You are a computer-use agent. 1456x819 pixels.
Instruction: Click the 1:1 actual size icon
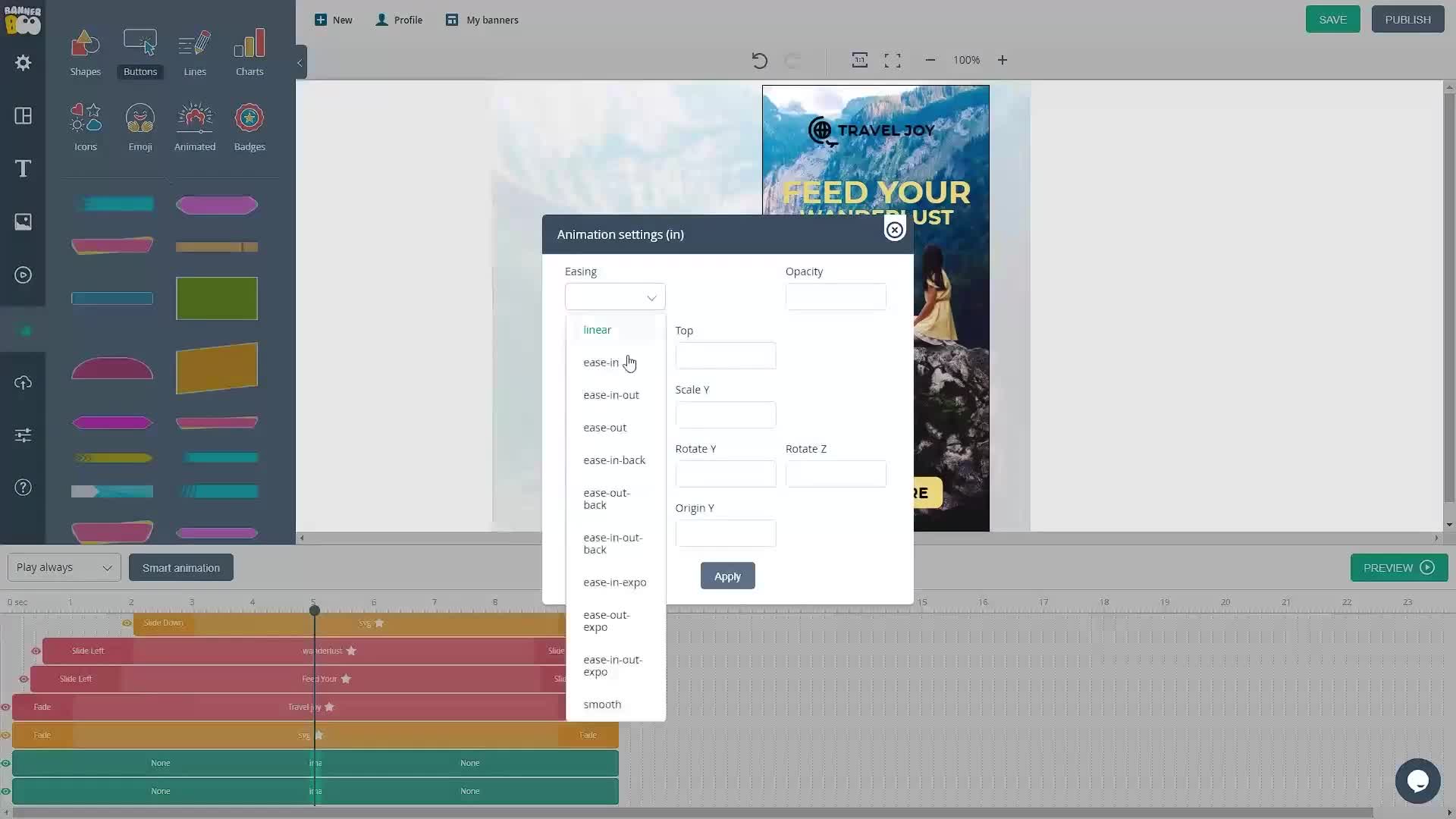(859, 60)
